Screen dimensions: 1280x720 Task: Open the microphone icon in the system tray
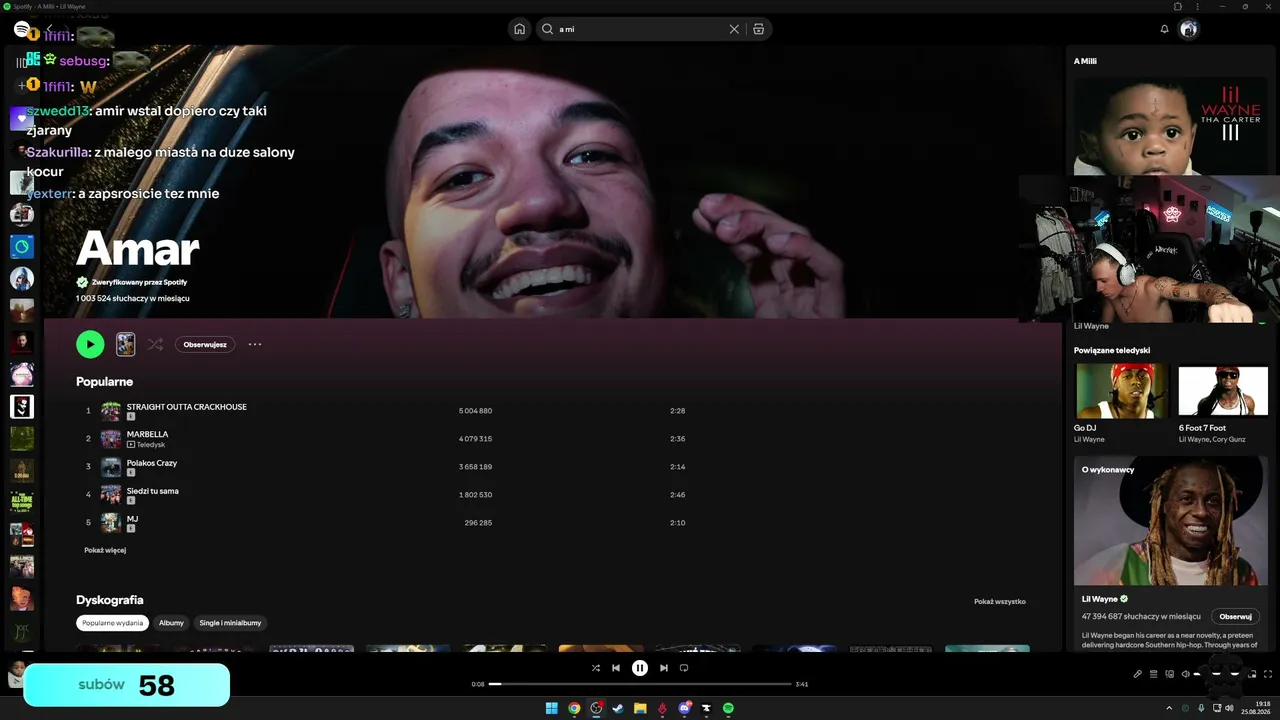point(1201,708)
